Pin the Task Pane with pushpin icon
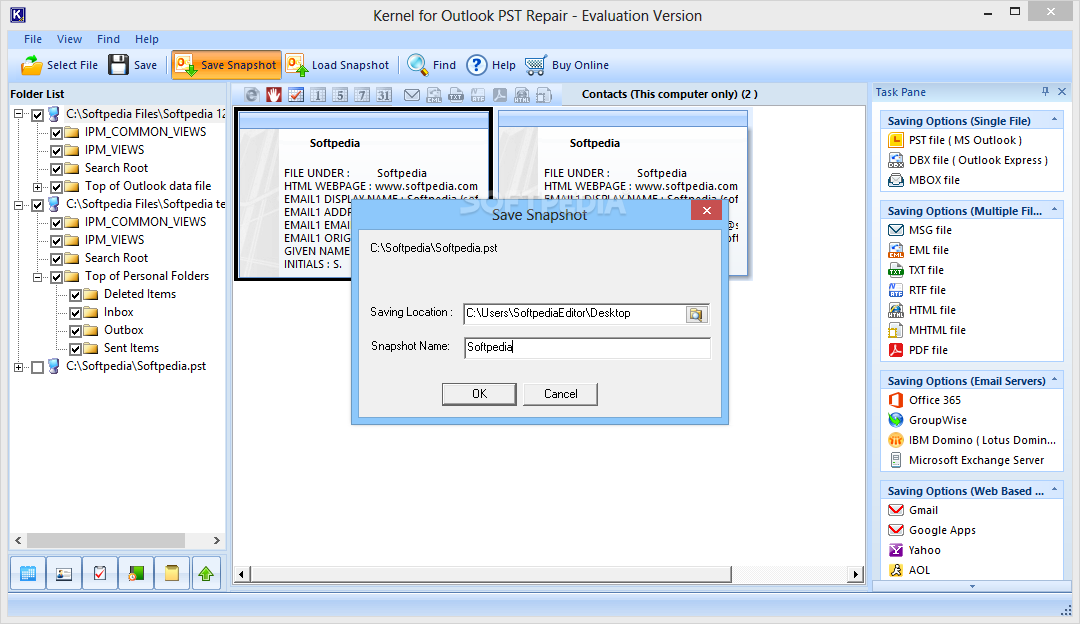Screen dimensions: 1080x624 [x=1046, y=92]
